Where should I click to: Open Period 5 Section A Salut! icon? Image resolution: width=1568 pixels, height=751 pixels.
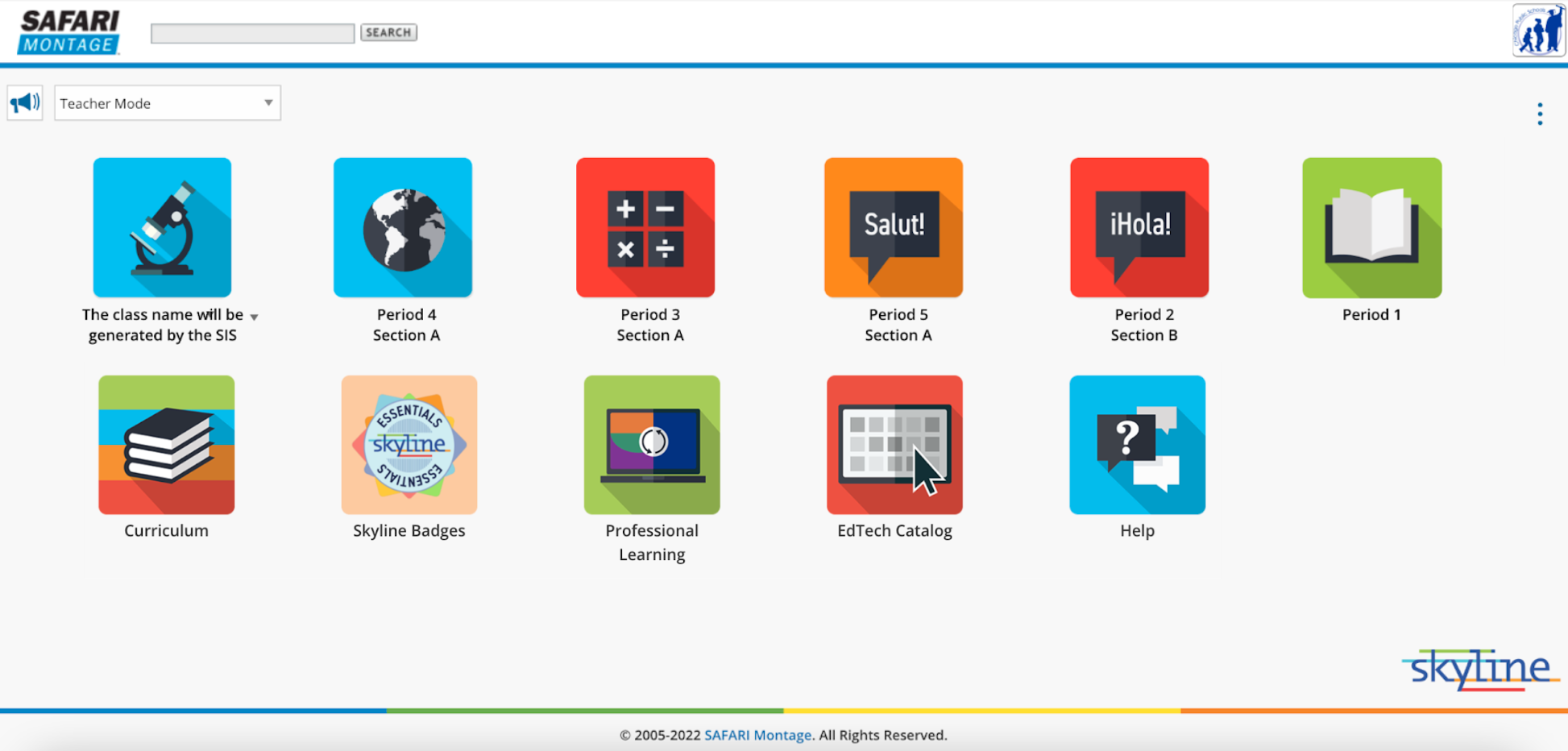(894, 227)
